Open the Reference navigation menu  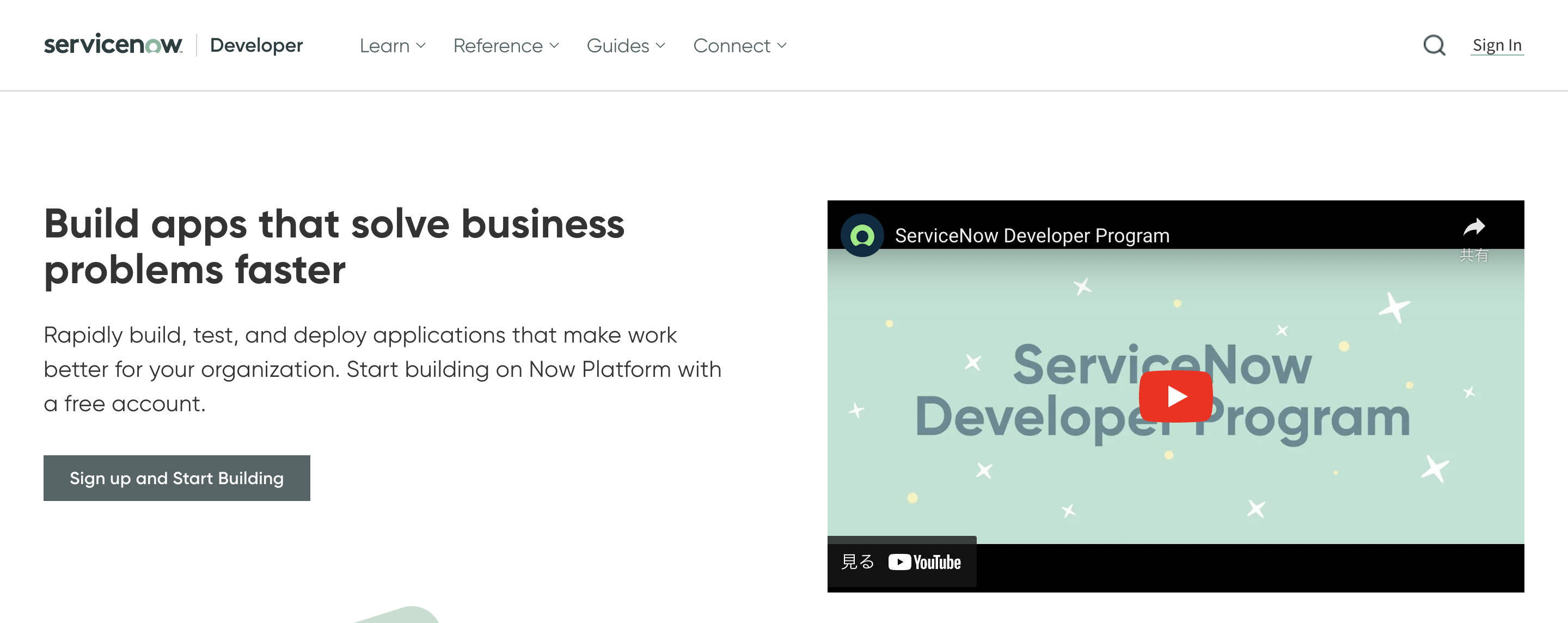pos(498,45)
